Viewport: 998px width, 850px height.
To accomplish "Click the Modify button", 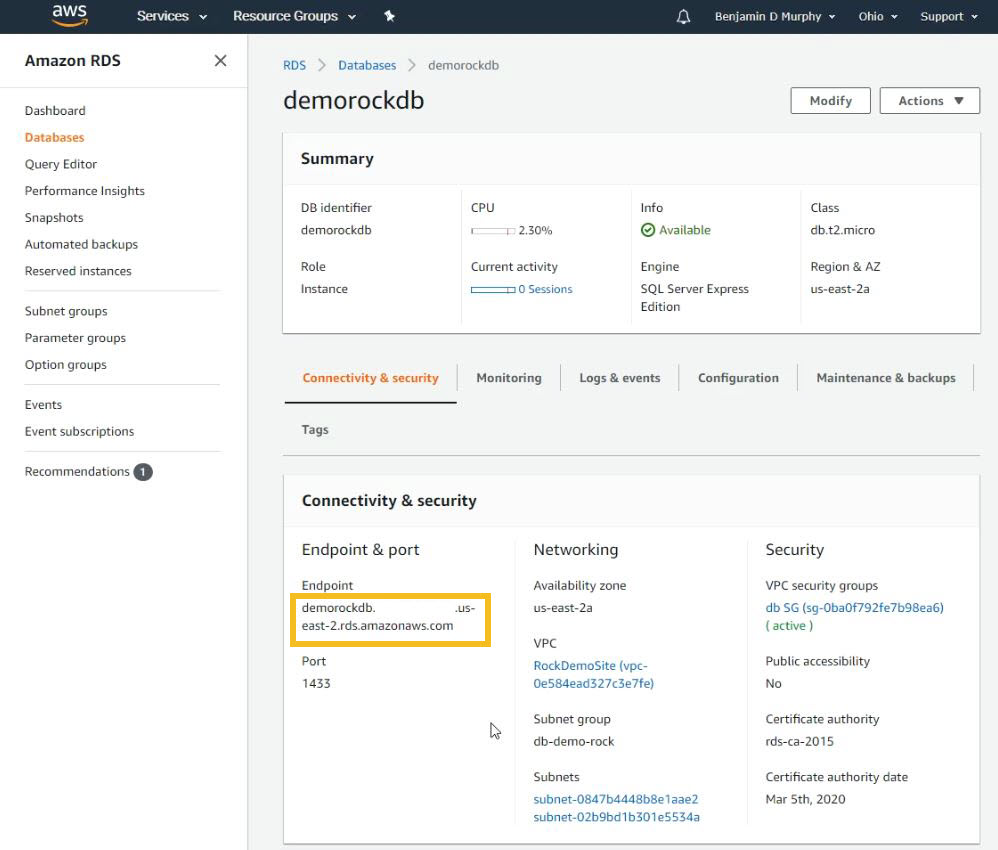I will click(830, 101).
